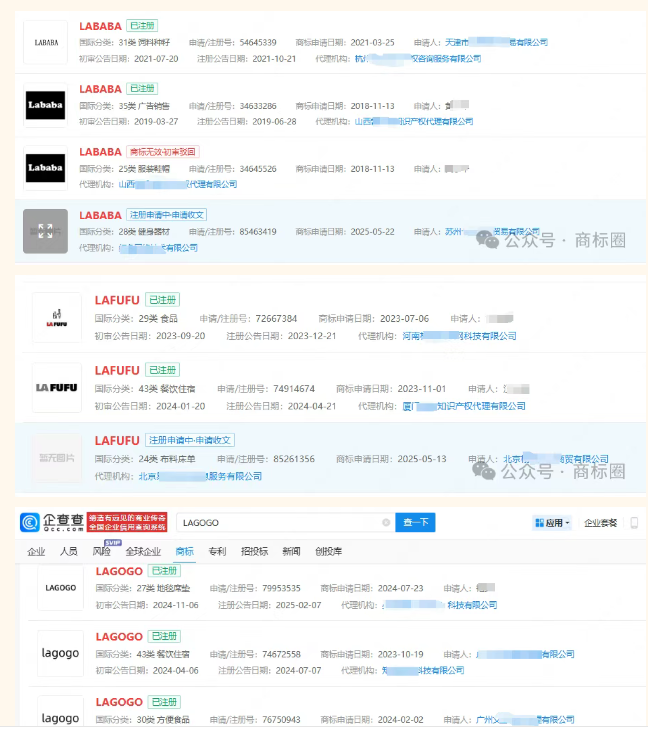Open the white LABABA serif logo image

(x=45, y=43)
